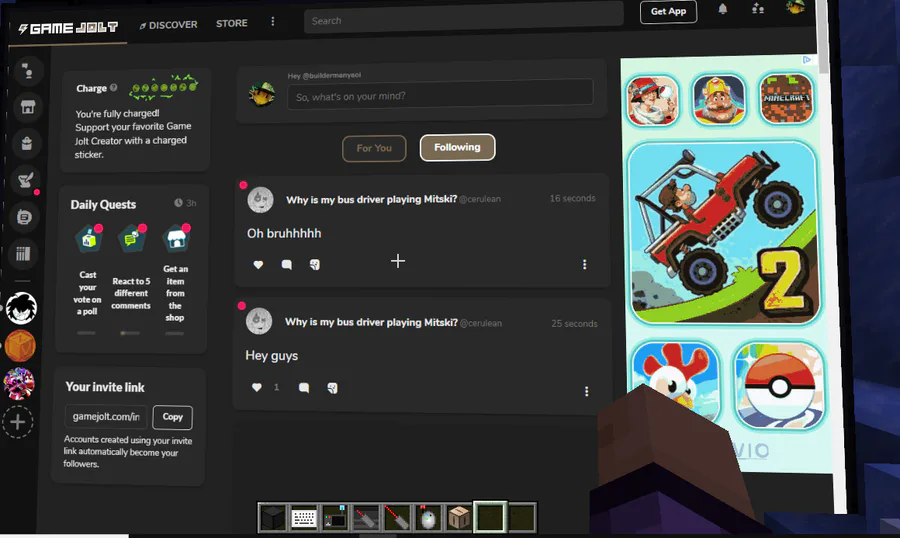This screenshot has width=900, height=538.
Task: Switch to the Following feed
Action: [x=457, y=147]
